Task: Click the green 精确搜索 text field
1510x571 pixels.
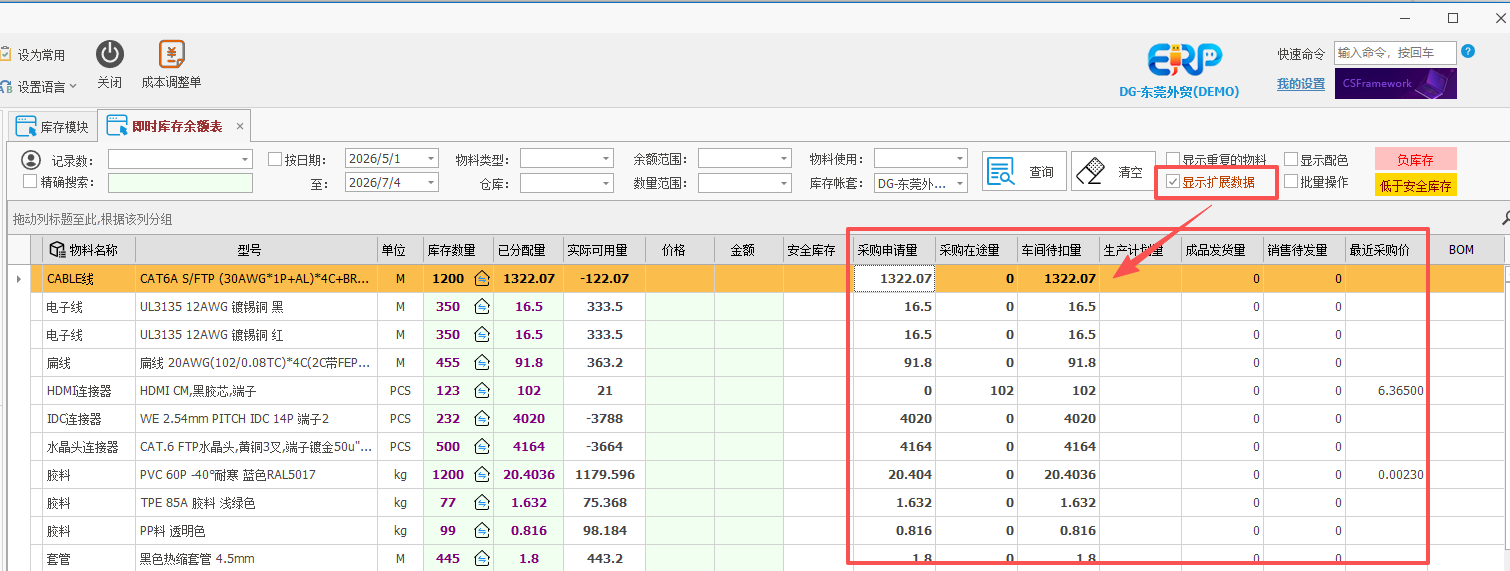Action: pyautogui.click(x=180, y=183)
